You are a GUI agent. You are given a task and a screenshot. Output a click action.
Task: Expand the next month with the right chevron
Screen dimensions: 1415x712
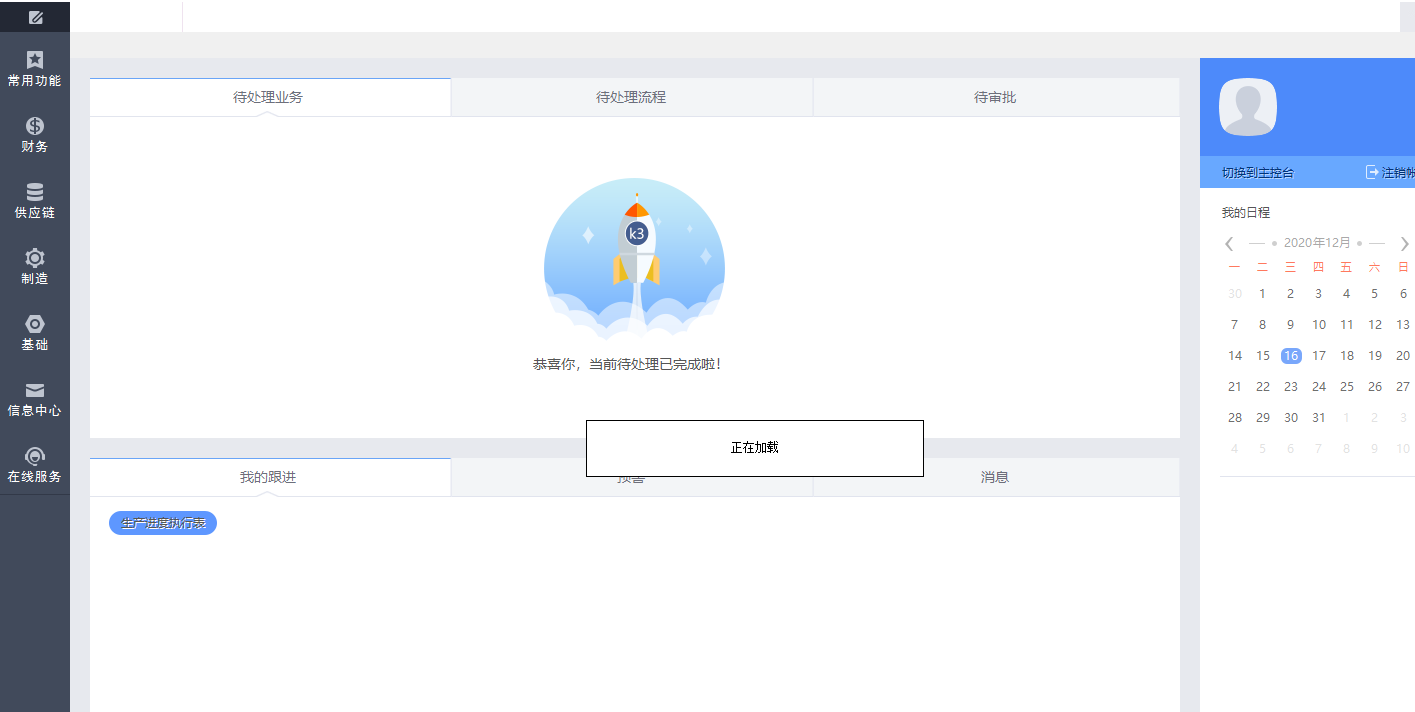[1404, 242]
